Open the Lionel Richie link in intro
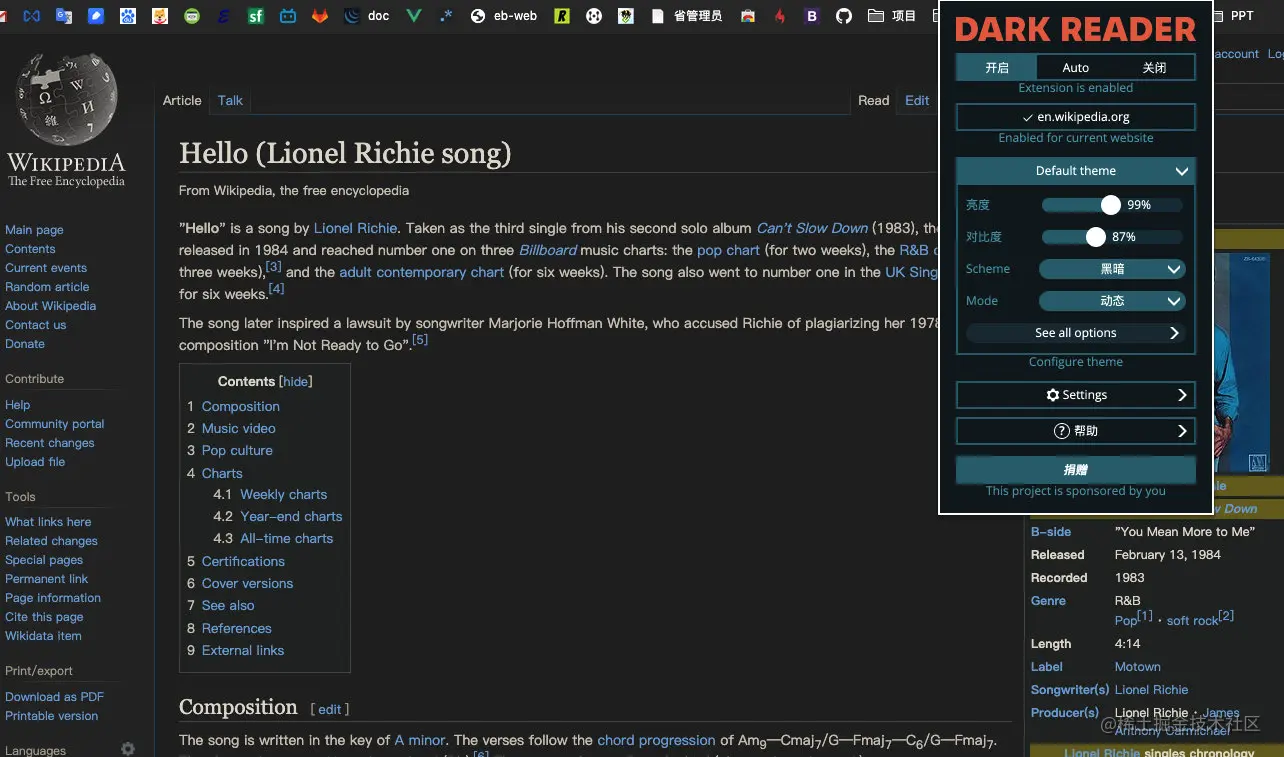1284x757 pixels. click(x=355, y=228)
